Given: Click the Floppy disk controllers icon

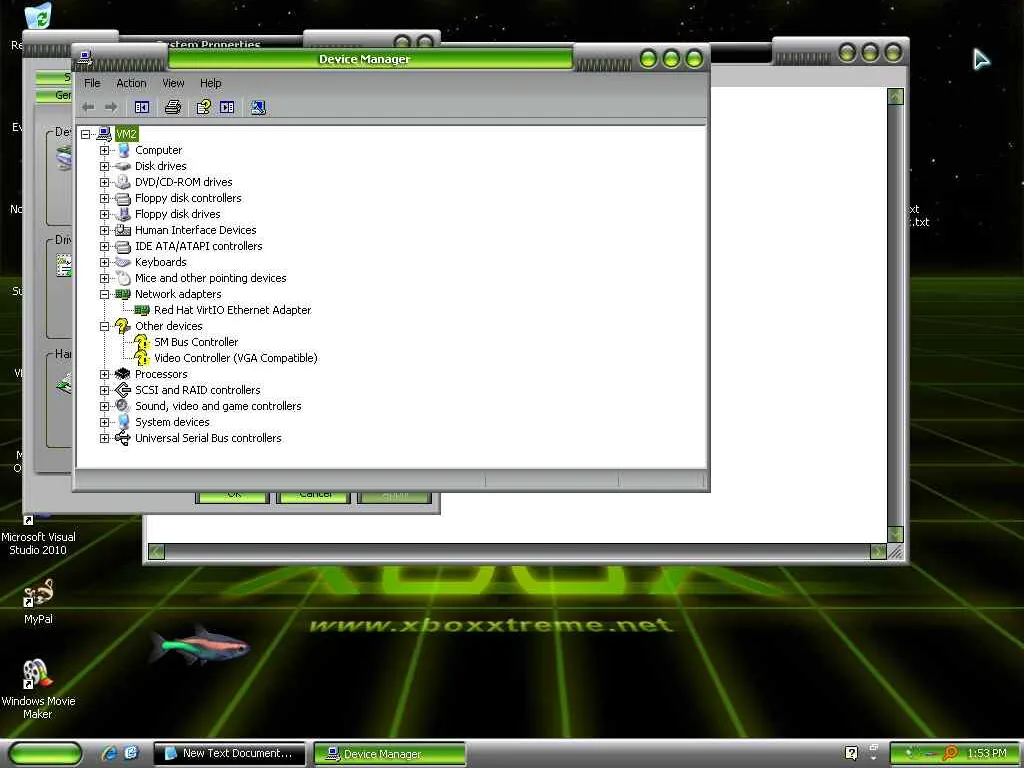Looking at the screenshot, I should tap(122, 198).
